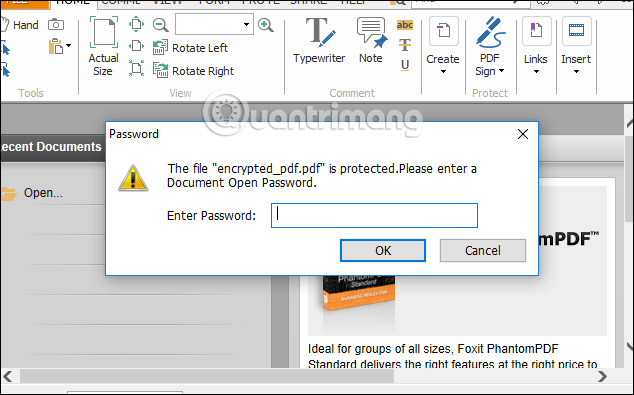Click Cancel in the Password dialog

pos(483,250)
